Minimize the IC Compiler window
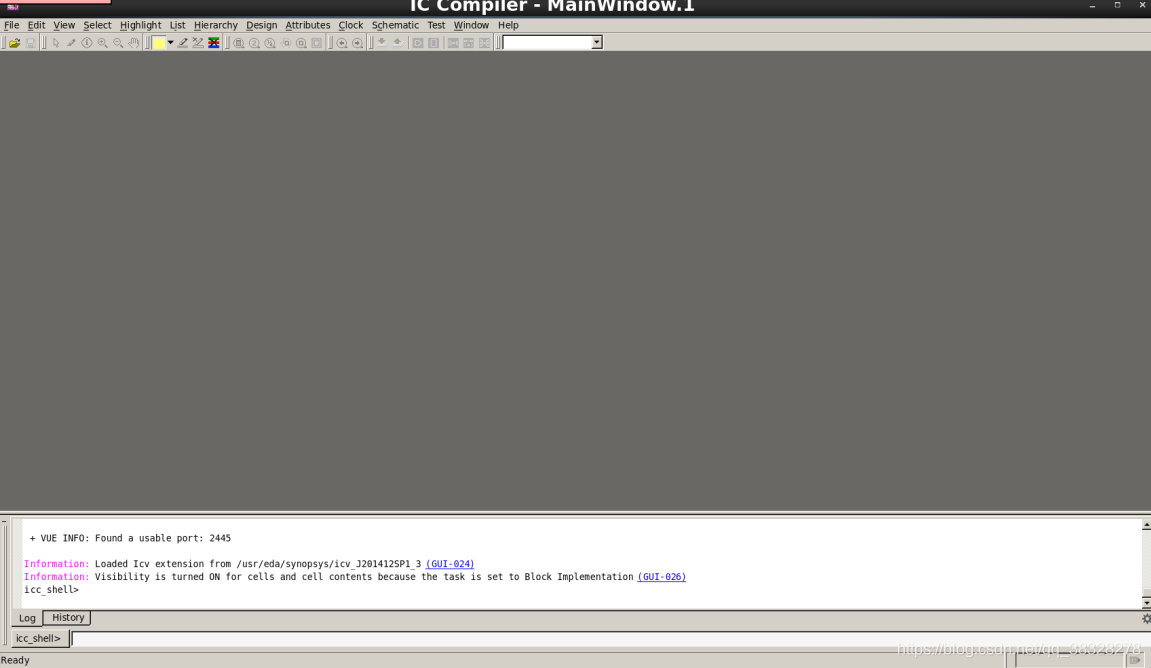 coord(1092,6)
